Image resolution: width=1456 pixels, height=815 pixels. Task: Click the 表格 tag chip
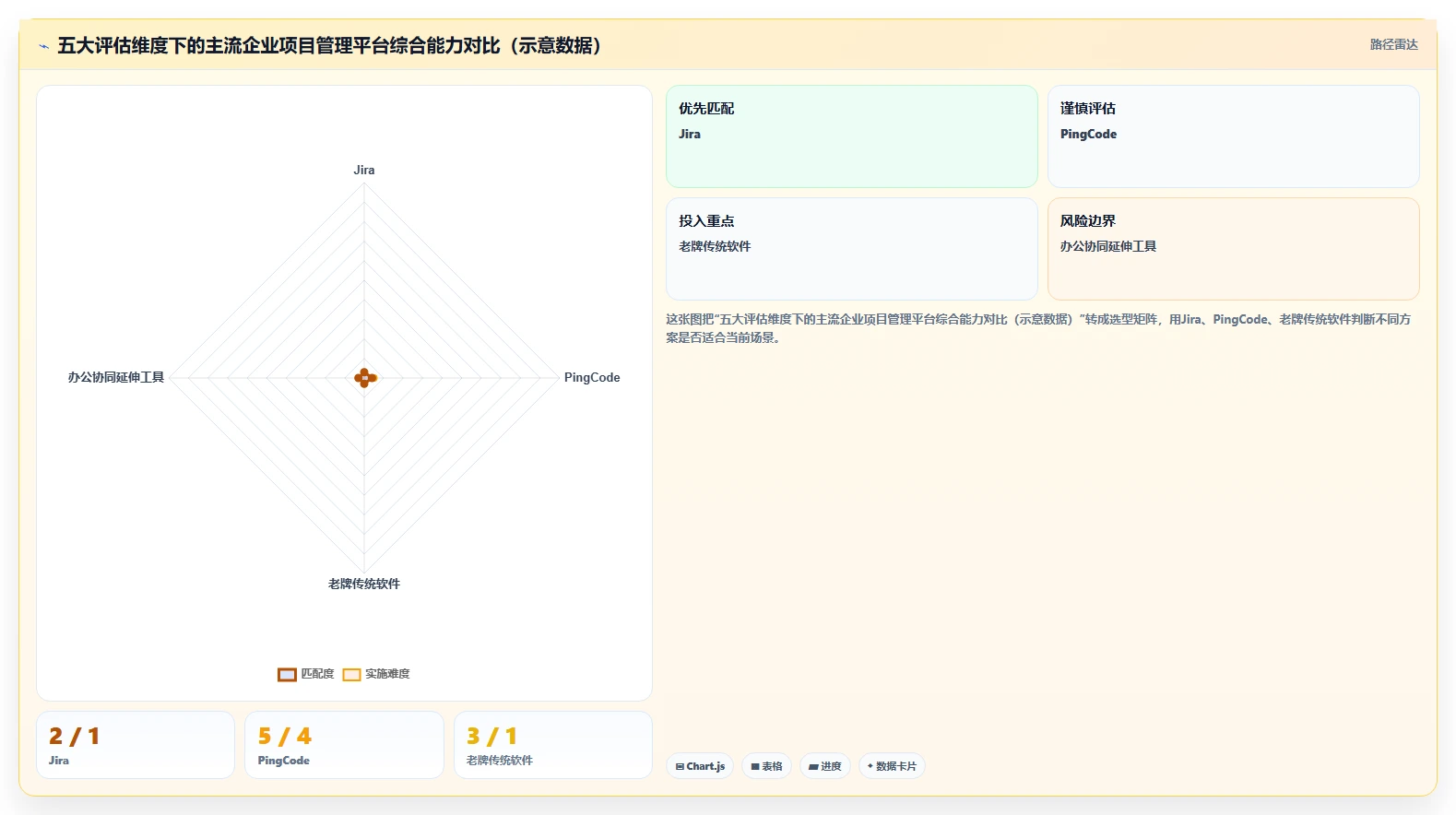click(766, 766)
